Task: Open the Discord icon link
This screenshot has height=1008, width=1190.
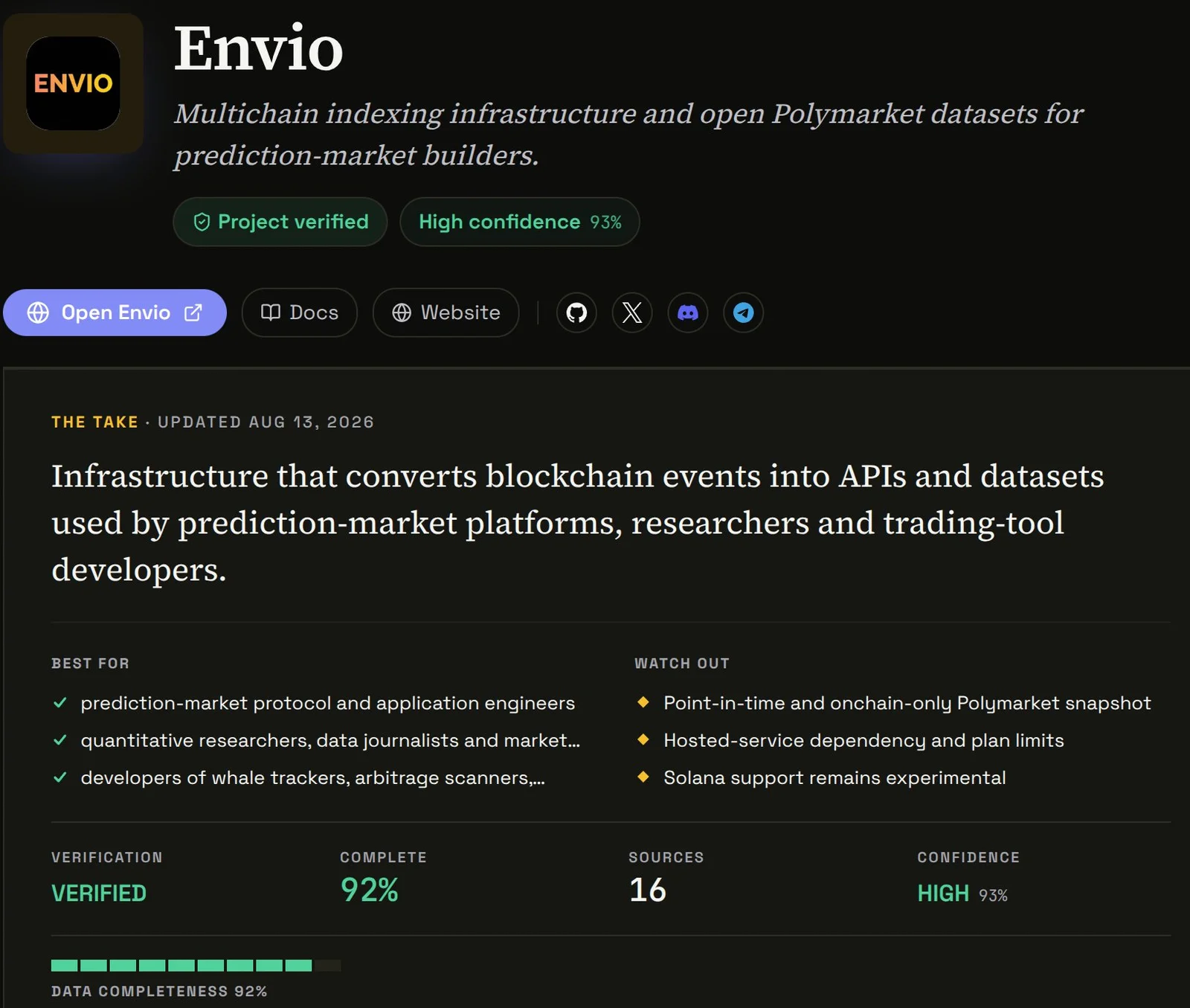Action: (688, 312)
